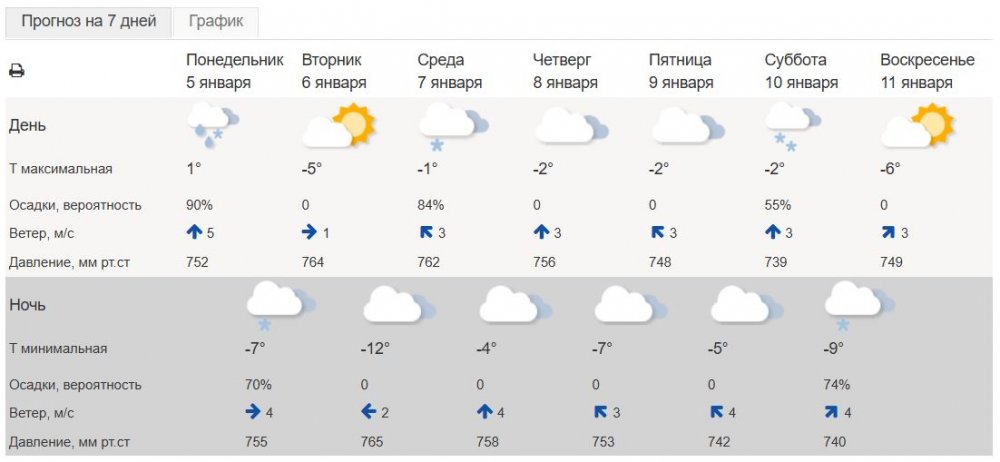Screen dimensions: 1000x462
Task: Click the "День" section label
Action: tap(28, 126)
